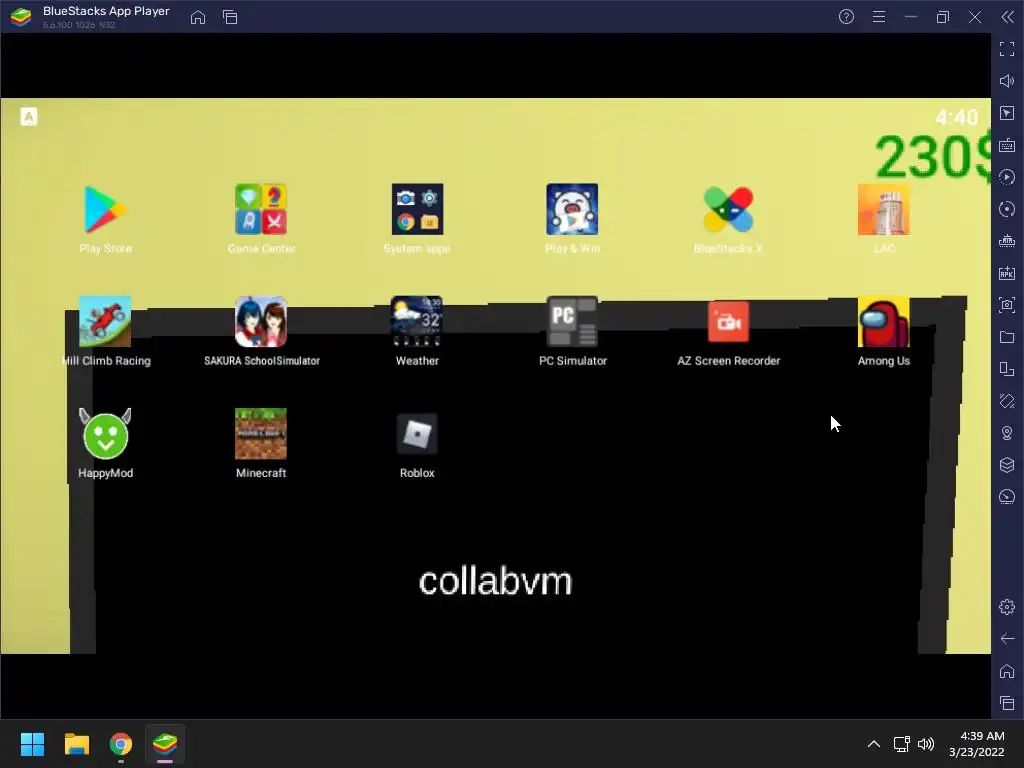Open the taskbar clock and date
This screenshot has width=1024, height=768.
[977, 744]
